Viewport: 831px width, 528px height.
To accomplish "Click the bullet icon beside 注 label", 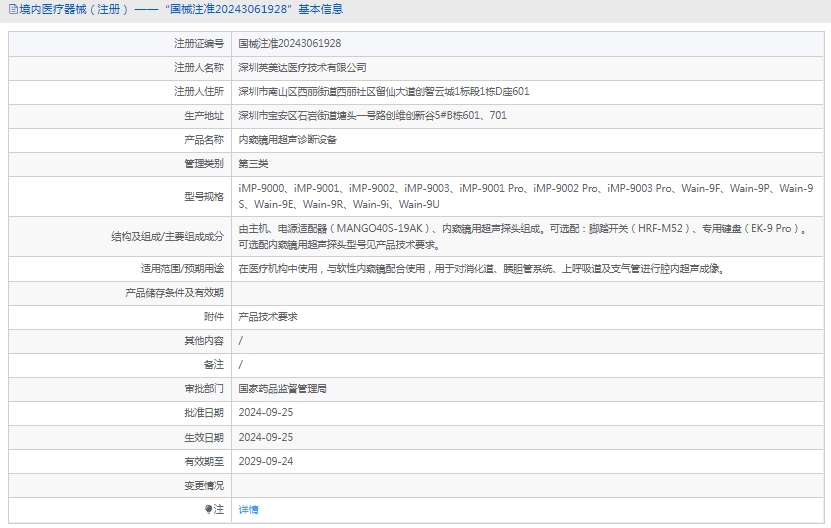I will 209,509.
